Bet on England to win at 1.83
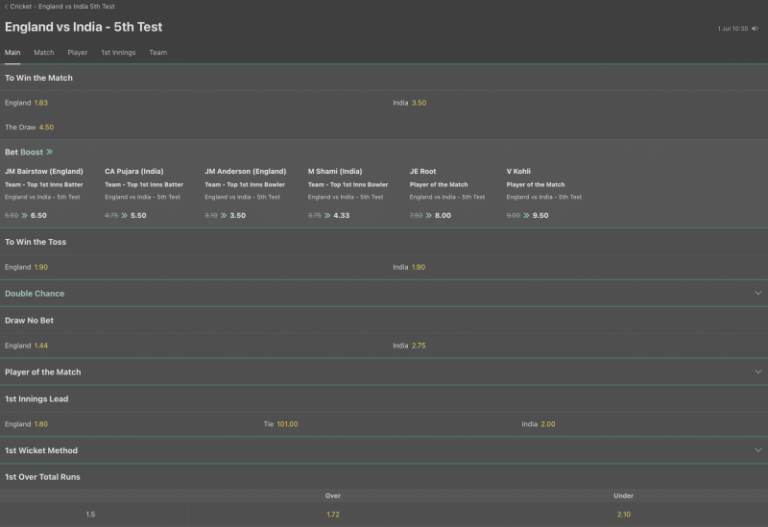The width and height of the screenshot is (768, 527). (40, 103)
